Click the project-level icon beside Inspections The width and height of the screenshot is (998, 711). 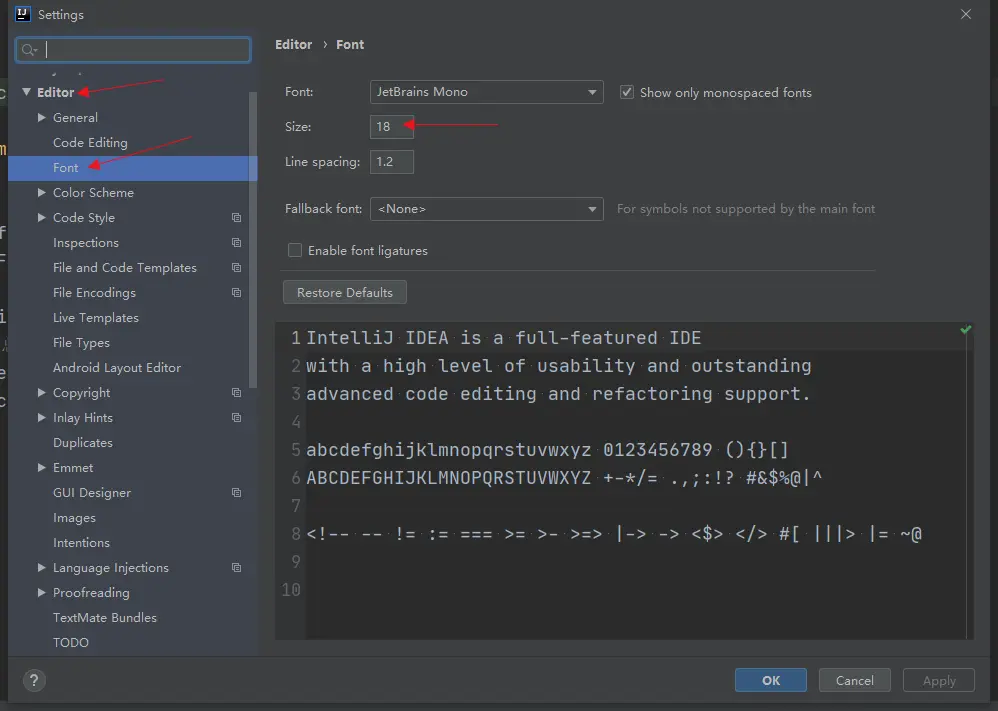click(x=237, y=243)
